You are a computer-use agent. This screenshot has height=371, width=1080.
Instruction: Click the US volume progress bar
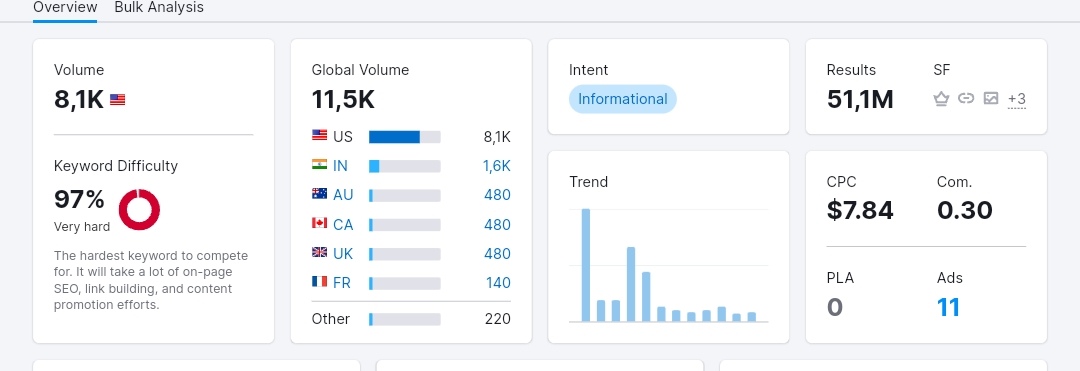pyautogui.click(x=404, y=137)
